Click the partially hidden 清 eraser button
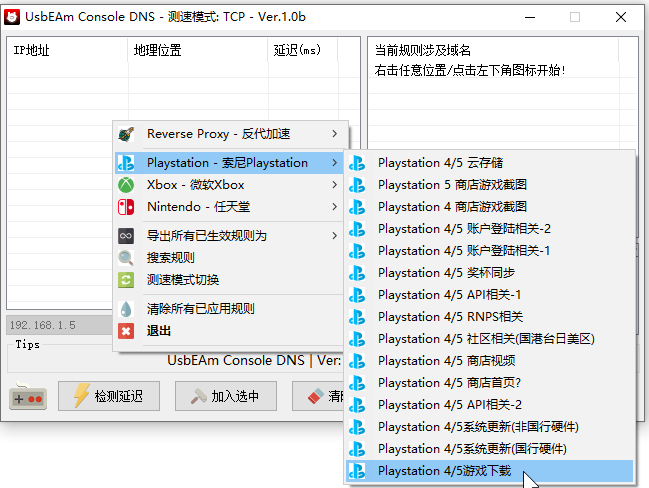This screenshot has height=488, width=649. click(x=318, y=396)
